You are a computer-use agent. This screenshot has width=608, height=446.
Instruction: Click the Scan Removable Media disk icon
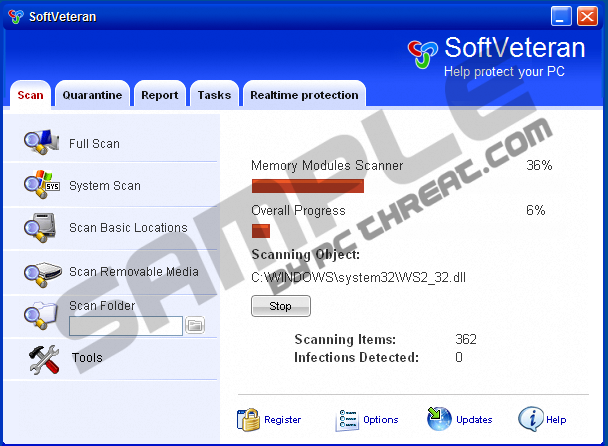[43, 274]
